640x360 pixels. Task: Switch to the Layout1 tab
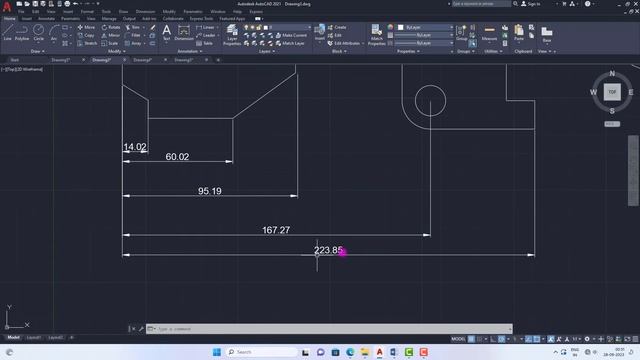coord(33,338)
